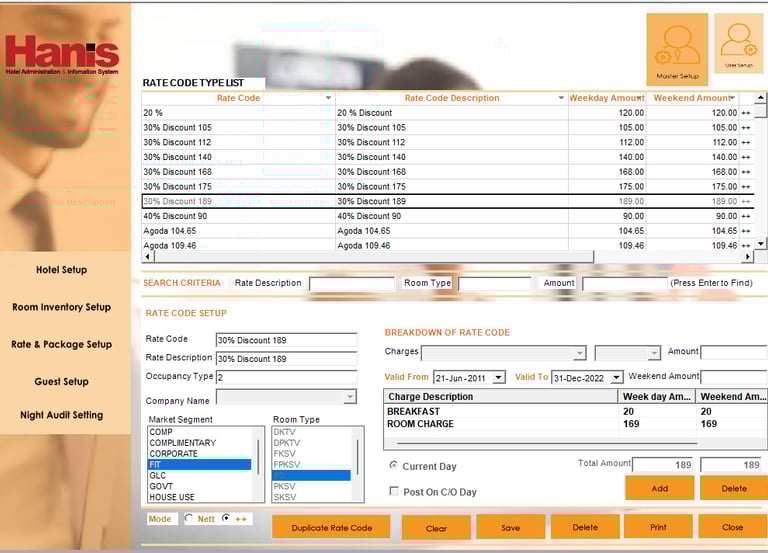Click the Clear button
This screenshot has height=553, width=768.
click(436, 528)
